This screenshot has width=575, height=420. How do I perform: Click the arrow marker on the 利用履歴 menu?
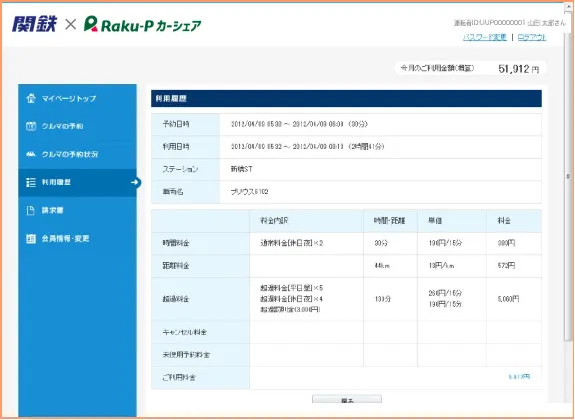(x=136, y=182)
